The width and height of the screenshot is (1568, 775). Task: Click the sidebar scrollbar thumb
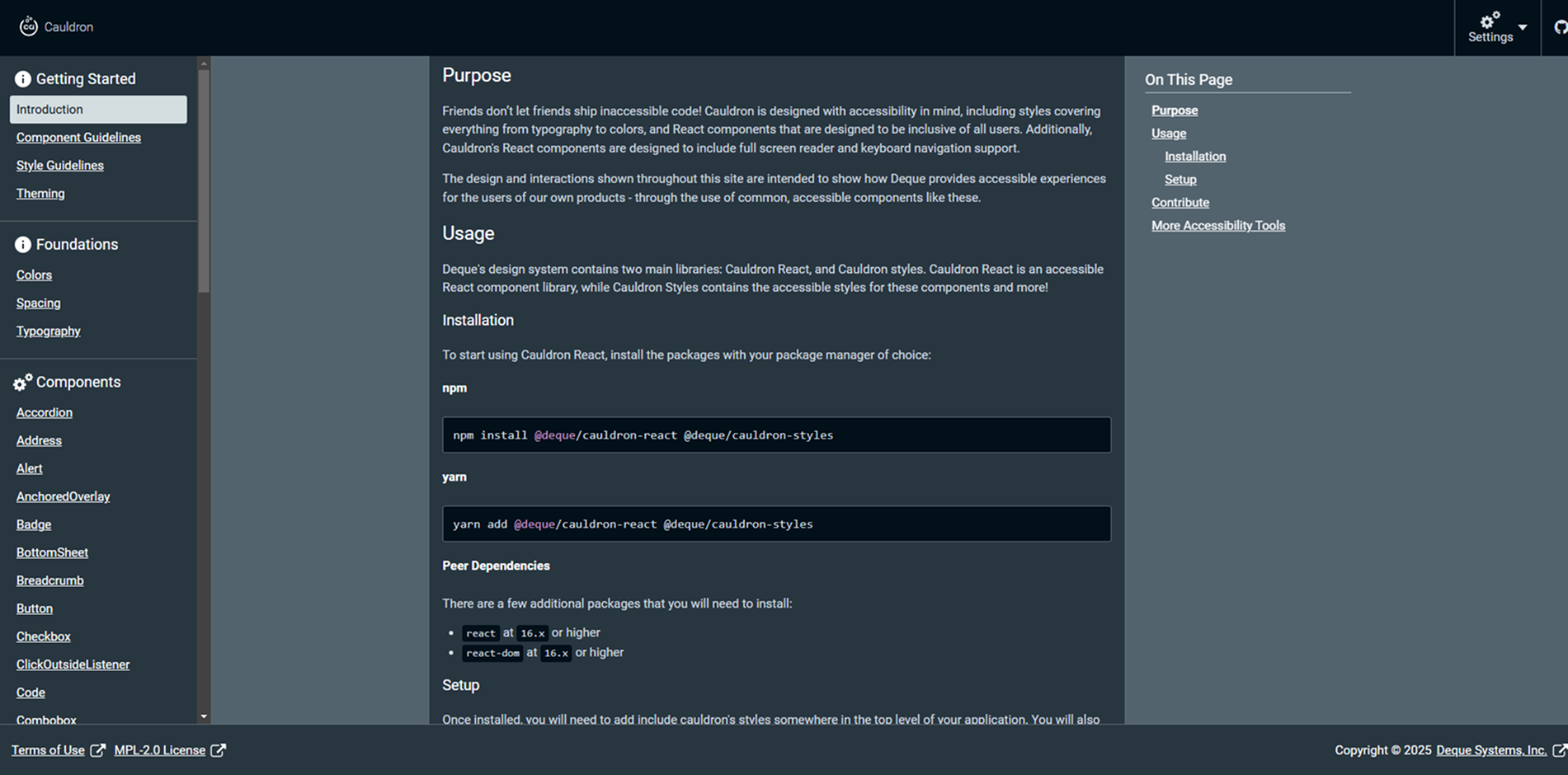point(204,181)
